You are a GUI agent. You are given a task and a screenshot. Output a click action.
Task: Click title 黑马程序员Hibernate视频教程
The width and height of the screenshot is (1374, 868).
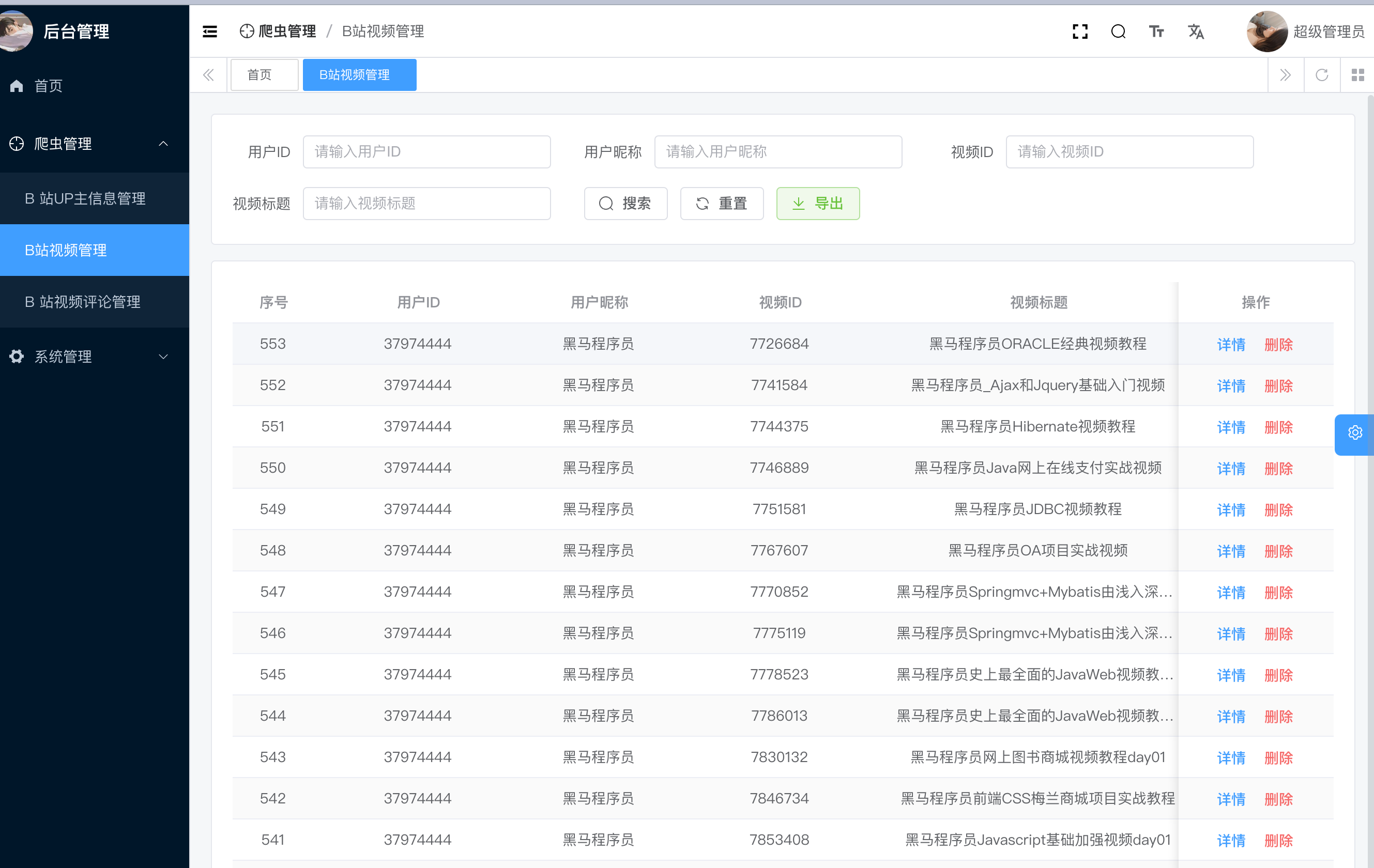point(1037,427)
